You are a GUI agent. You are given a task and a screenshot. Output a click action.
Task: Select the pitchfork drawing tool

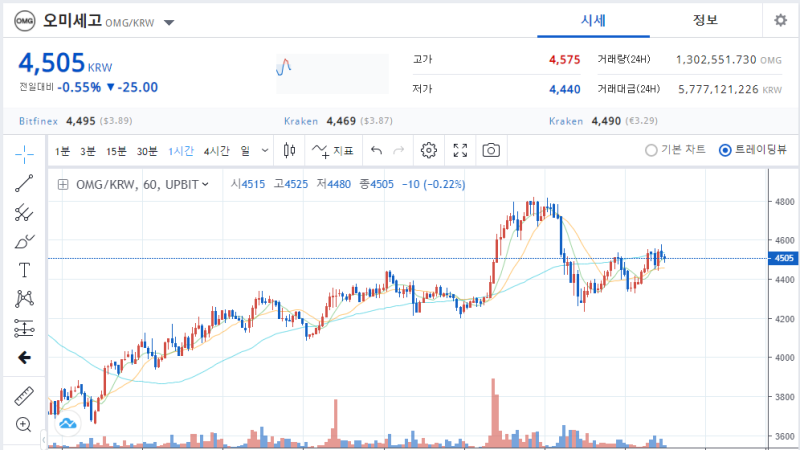(24, 212)
